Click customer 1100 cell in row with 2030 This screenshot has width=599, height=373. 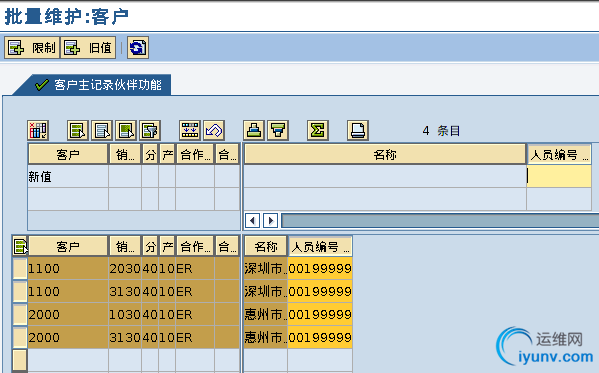point(68,269)
